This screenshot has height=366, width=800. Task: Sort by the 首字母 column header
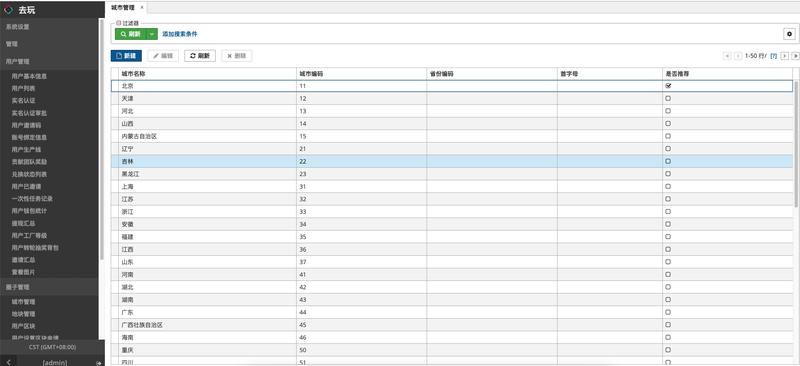click(x=610, y=74)
